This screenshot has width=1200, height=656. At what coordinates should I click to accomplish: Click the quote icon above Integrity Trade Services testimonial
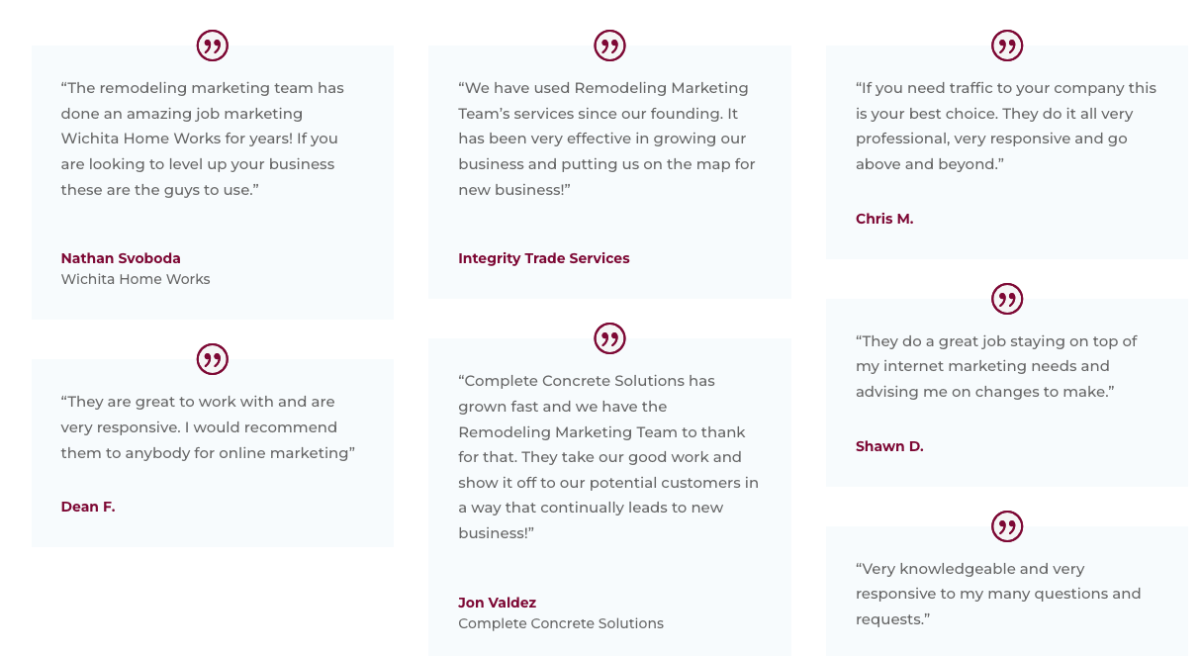click(x=610, y=45)
